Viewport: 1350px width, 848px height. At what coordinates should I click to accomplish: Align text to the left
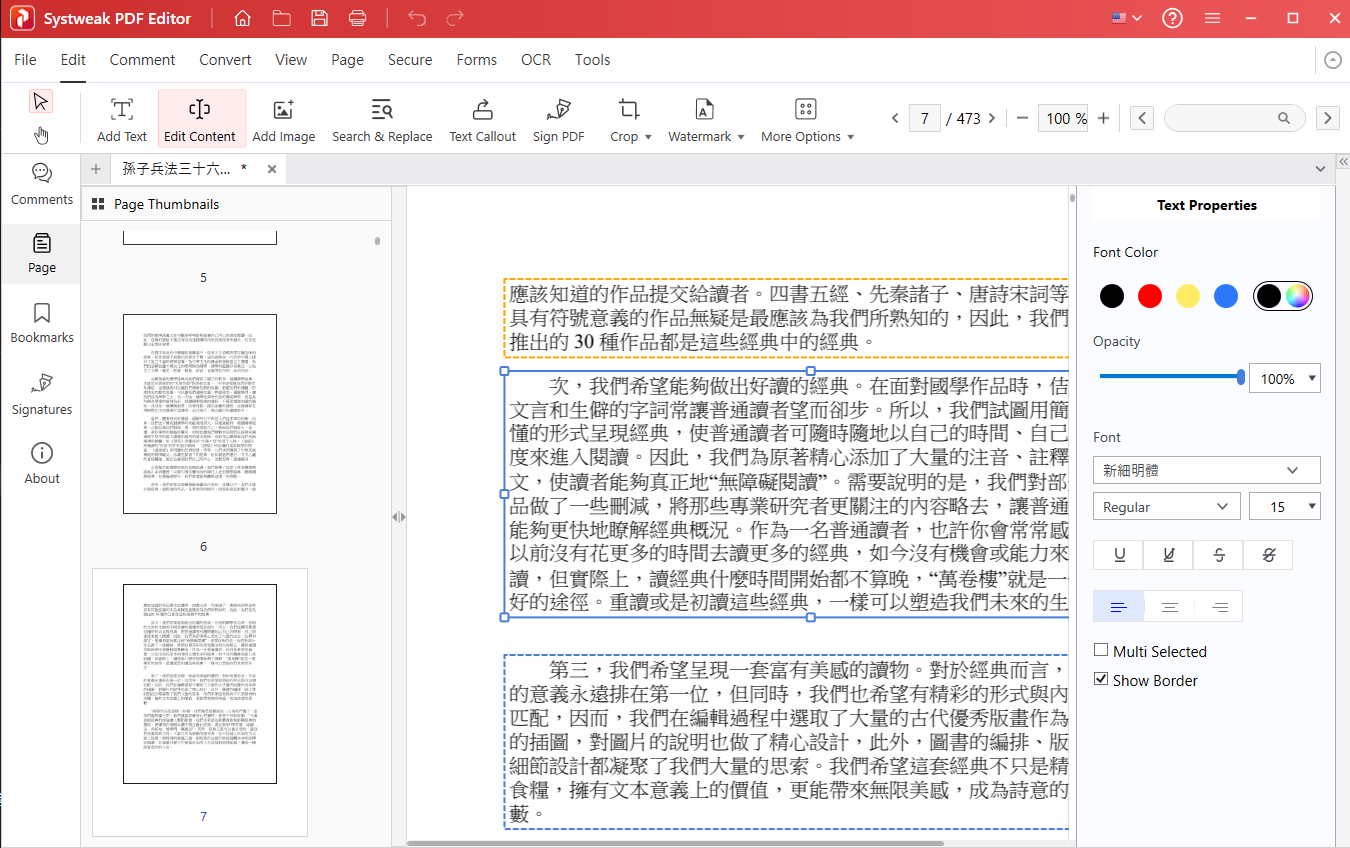[1119, 607]
